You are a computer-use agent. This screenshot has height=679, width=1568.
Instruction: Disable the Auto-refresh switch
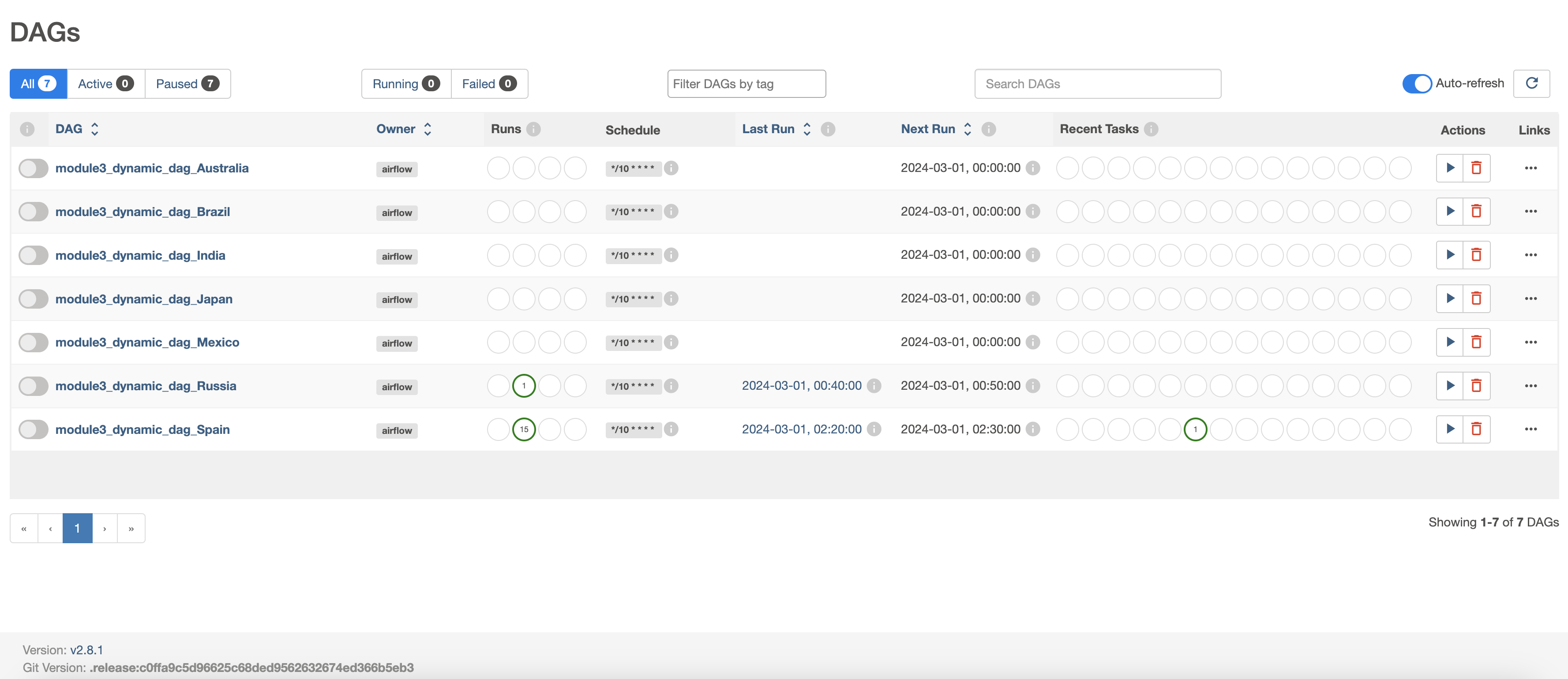click(1416, 83)
